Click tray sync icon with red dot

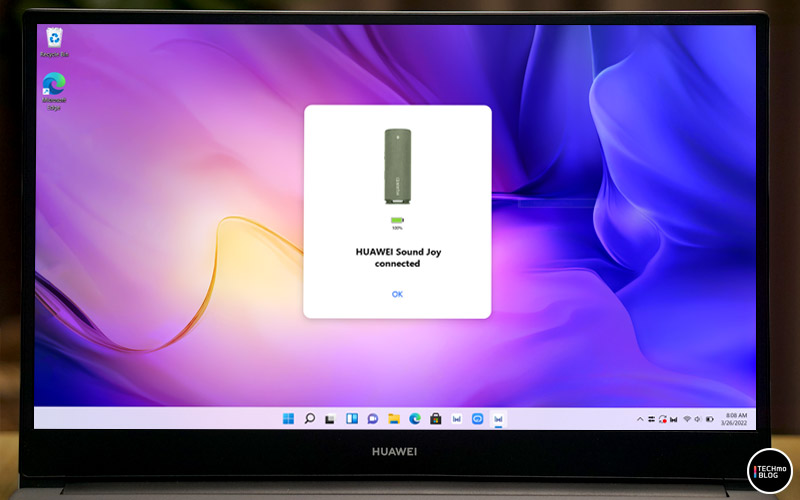click(662, 419)
